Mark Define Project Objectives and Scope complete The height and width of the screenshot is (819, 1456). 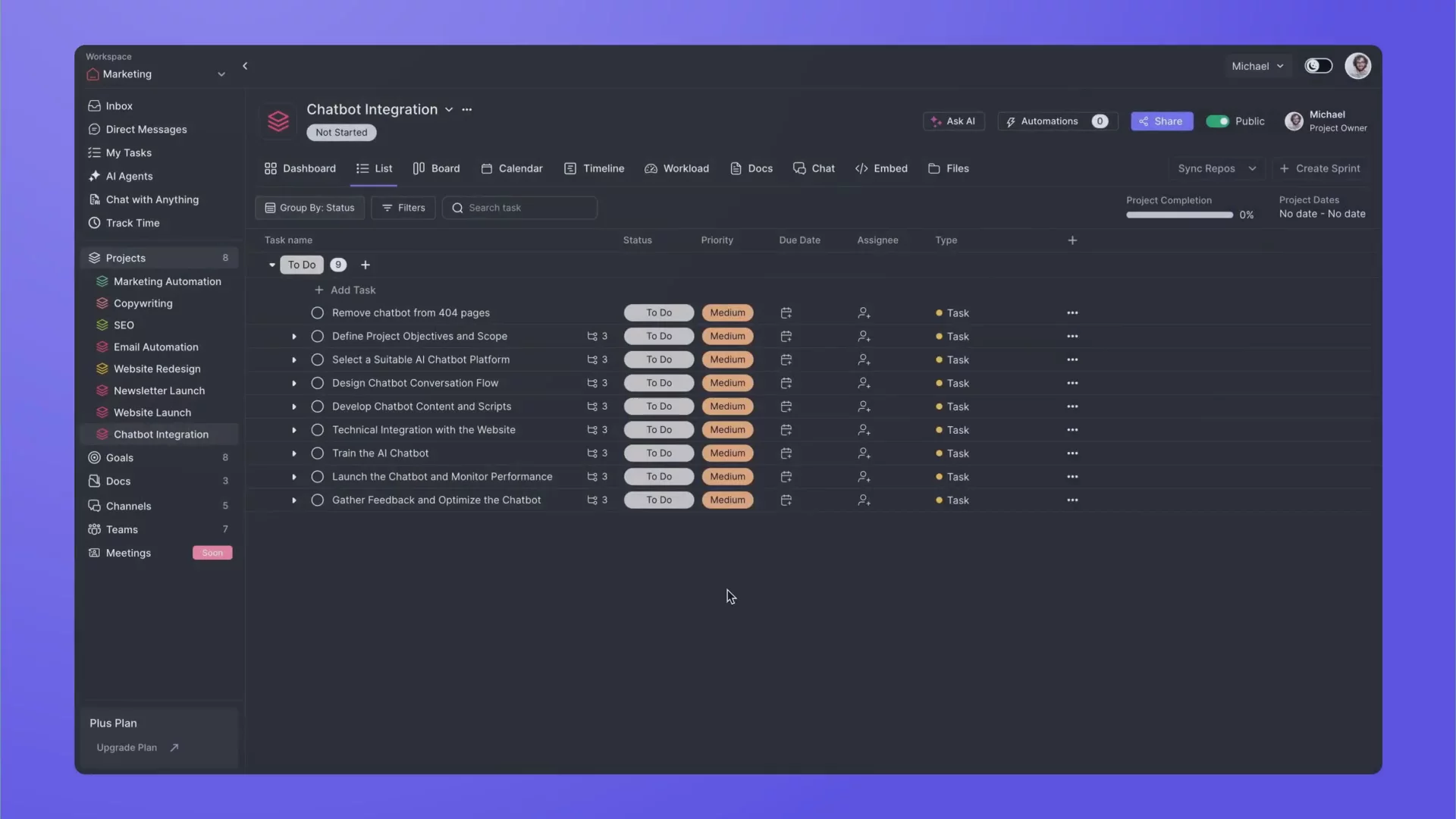pos(317,336)
